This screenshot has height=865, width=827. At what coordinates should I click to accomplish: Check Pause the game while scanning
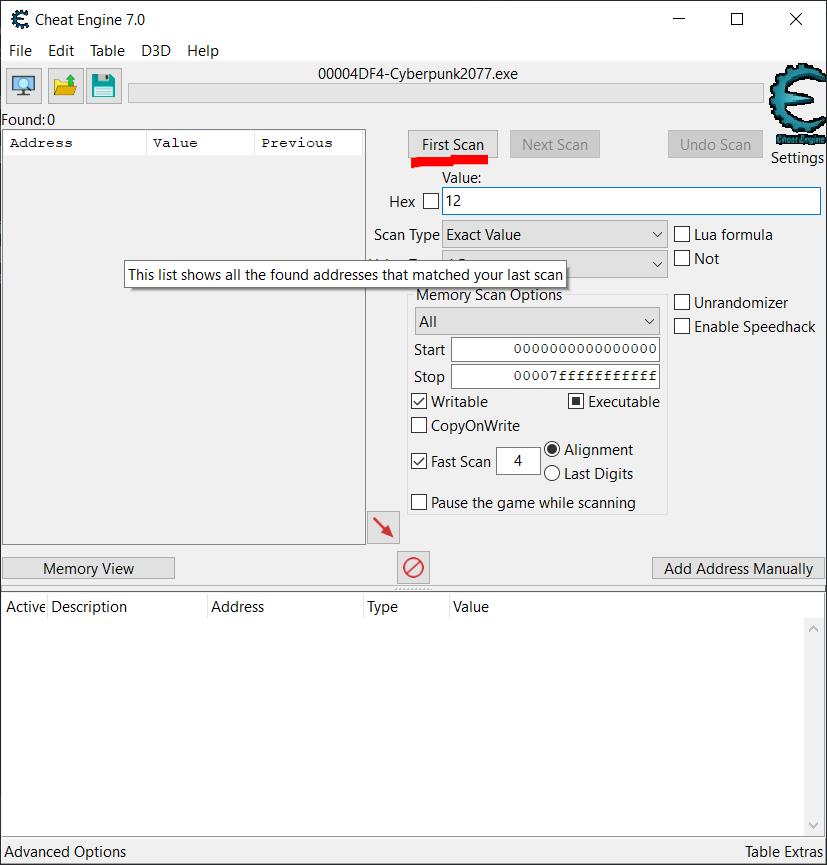(420, 502)
